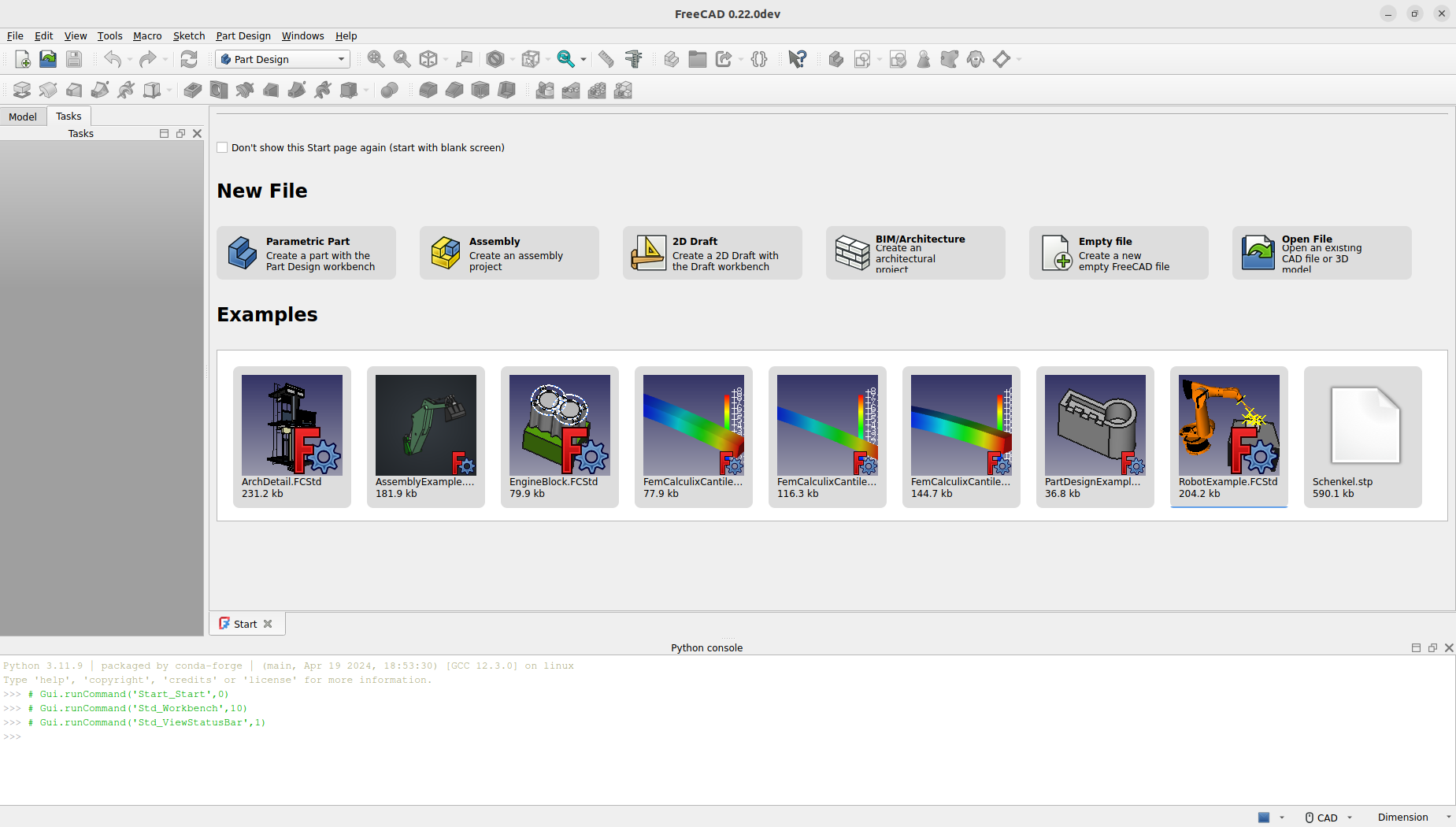Float the Tasks panel
1456x827 pixels.
click(180, 134)
